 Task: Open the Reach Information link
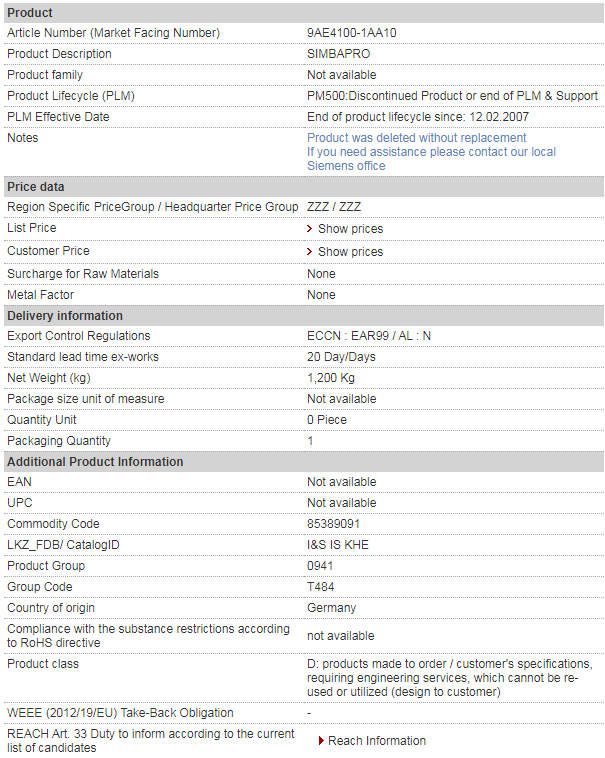377,741
